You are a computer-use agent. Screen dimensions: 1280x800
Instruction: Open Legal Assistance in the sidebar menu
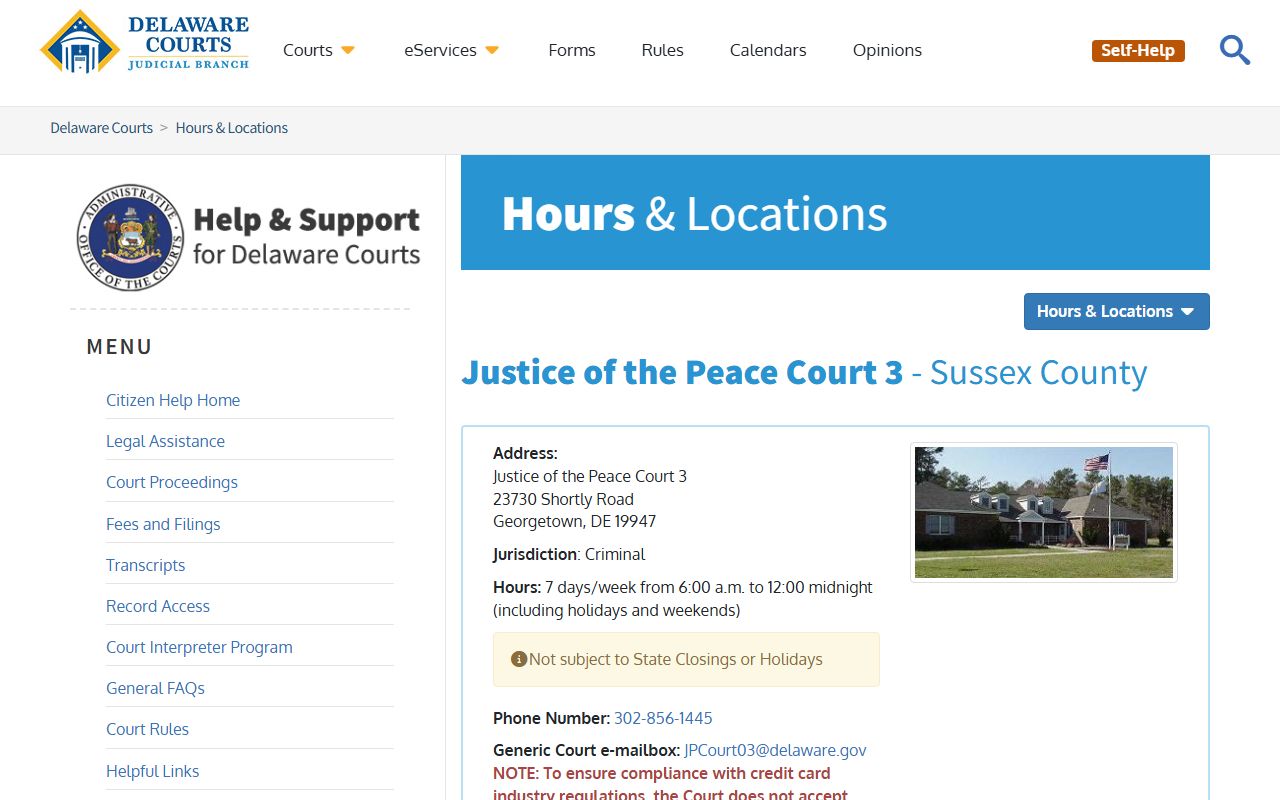165,441
